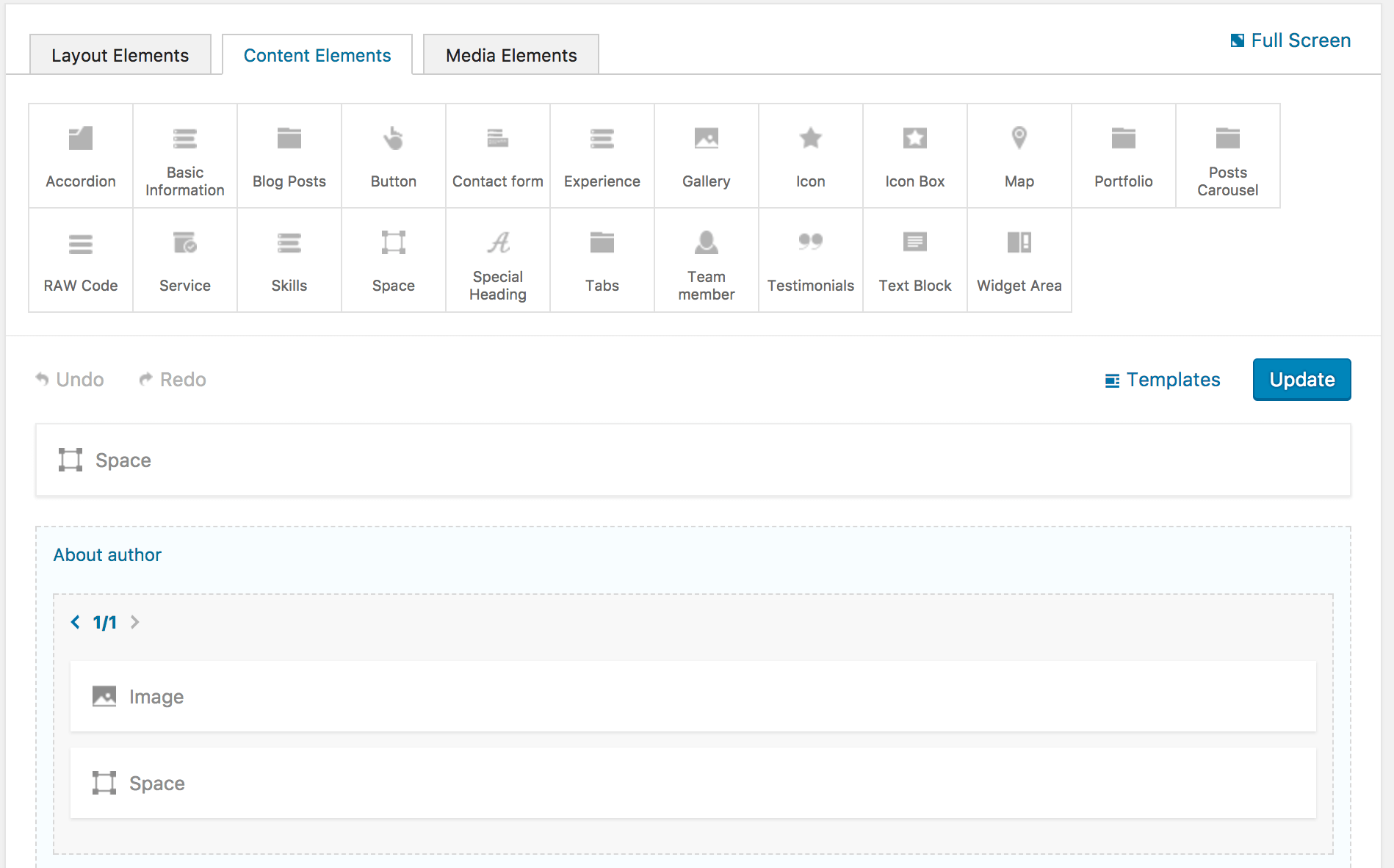The height and width of the screenshot is (868, 1394).
Task: Go to previous column layout arrow
Action: 75,622
